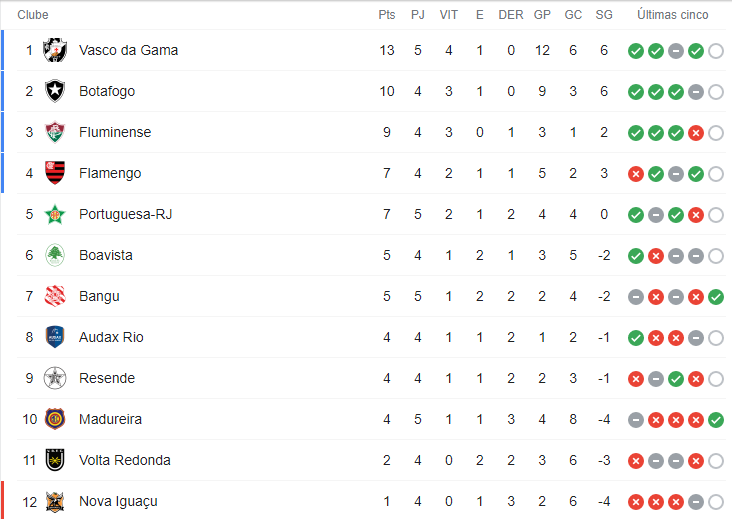Click the Portuguesa-RJ green star crest
The width and height of the screenshot is (732, 519).
(x=55, y=214)
